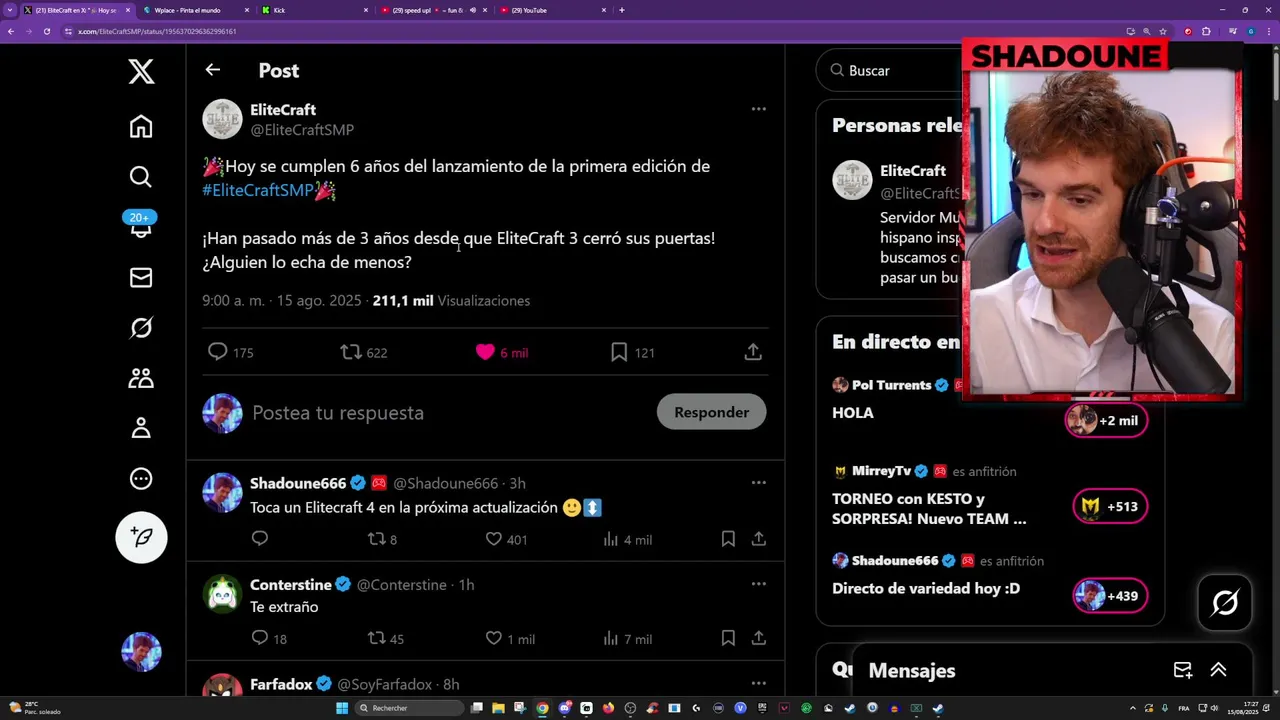Click the Responder button
Screen dimensions: 1280x720
(711, 412)
